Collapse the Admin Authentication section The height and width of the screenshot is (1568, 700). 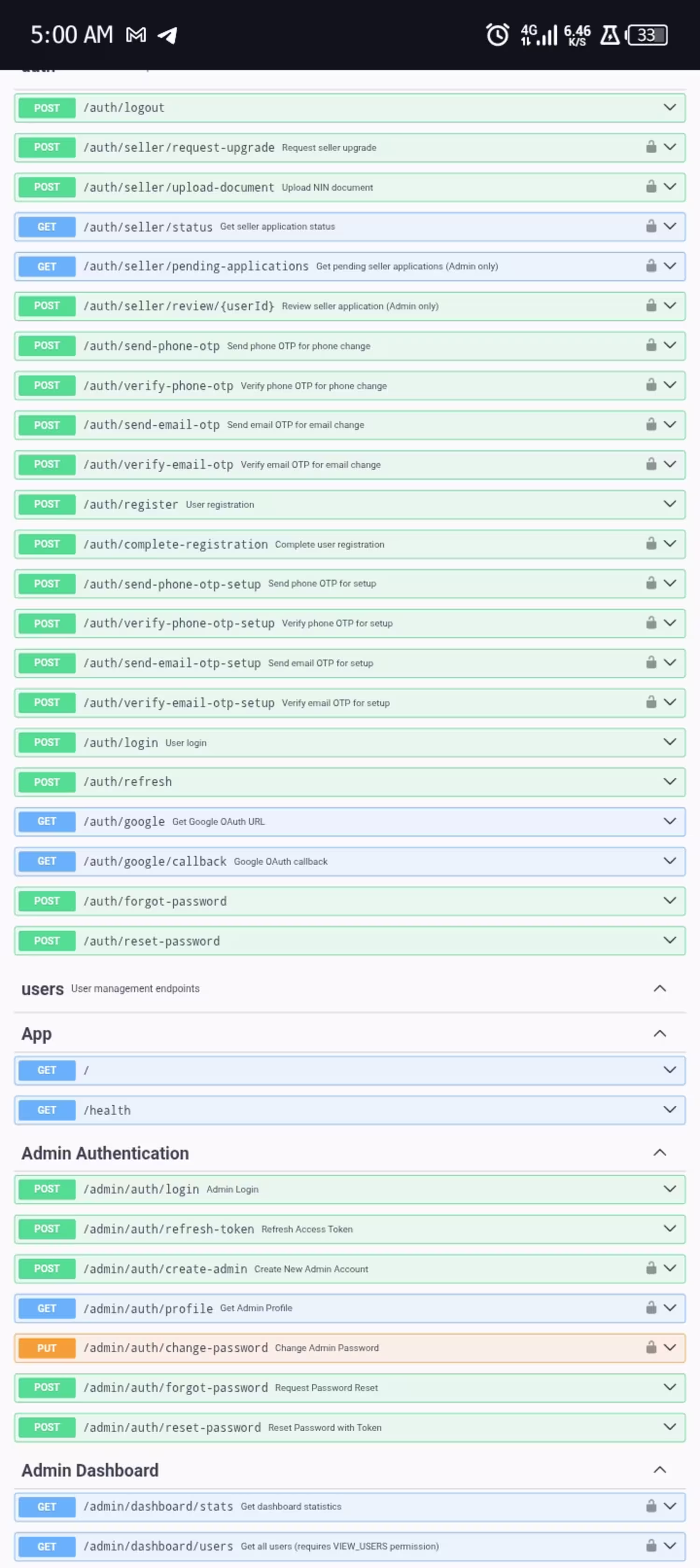[x=659, y=1152]
